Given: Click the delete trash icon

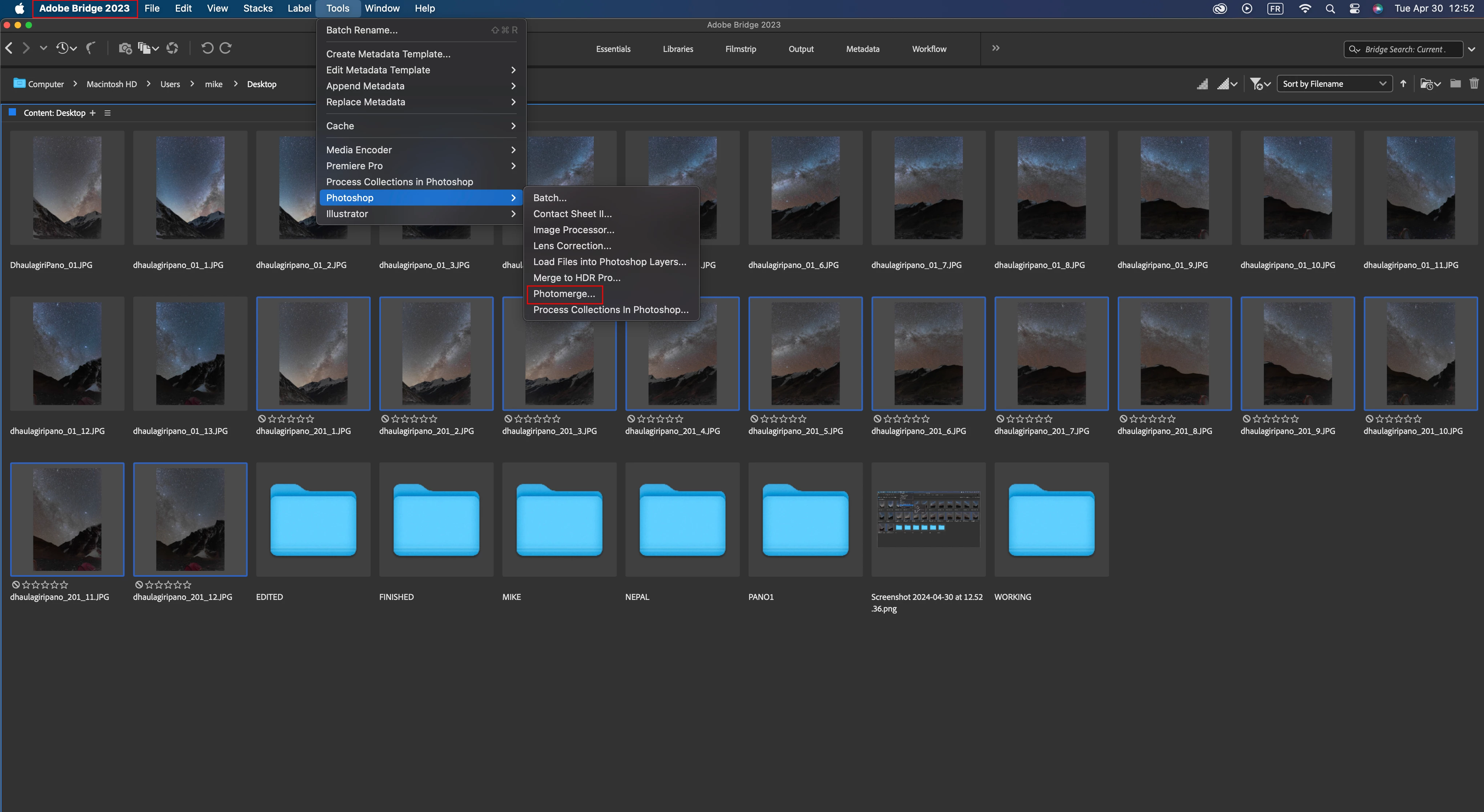Looking at the screenshot, I should (x=1473, y=84).
